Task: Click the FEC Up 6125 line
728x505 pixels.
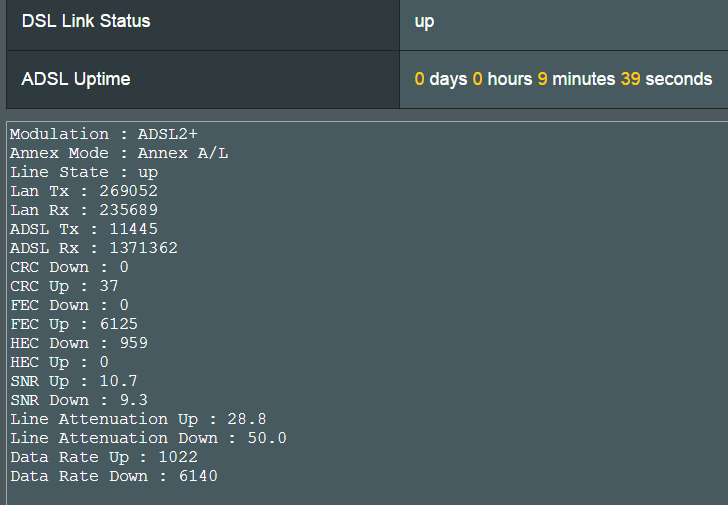Action: [74, 324]
